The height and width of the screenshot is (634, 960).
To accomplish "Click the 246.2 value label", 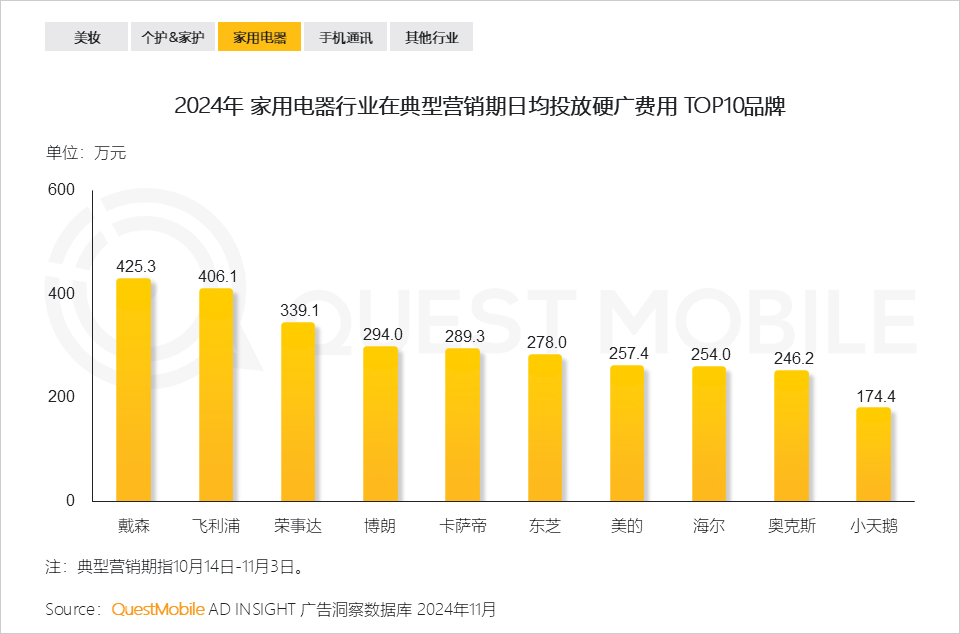I will point(793,359).
